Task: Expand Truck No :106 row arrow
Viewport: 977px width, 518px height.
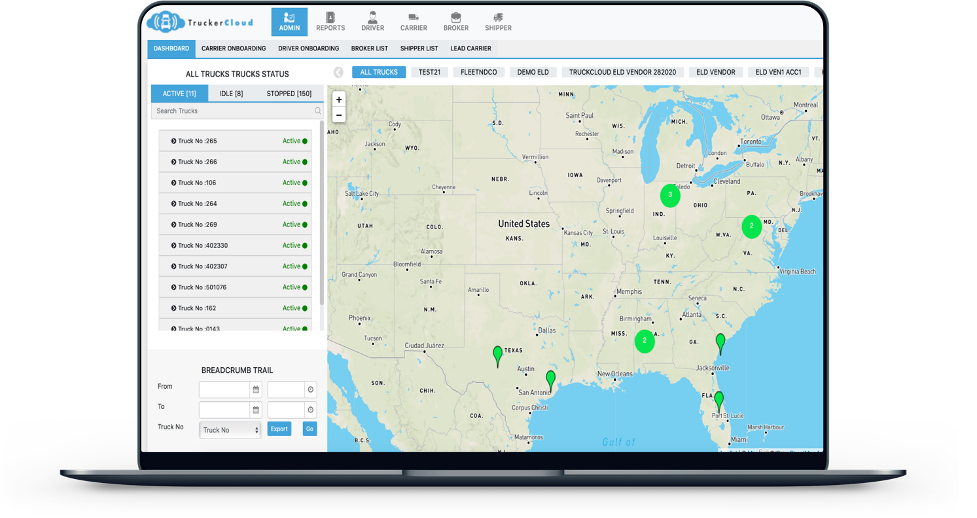Action: point(173,183)
